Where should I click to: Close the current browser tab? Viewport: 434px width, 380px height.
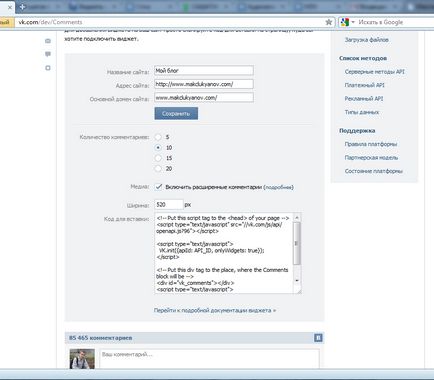(x=10, y=7)
